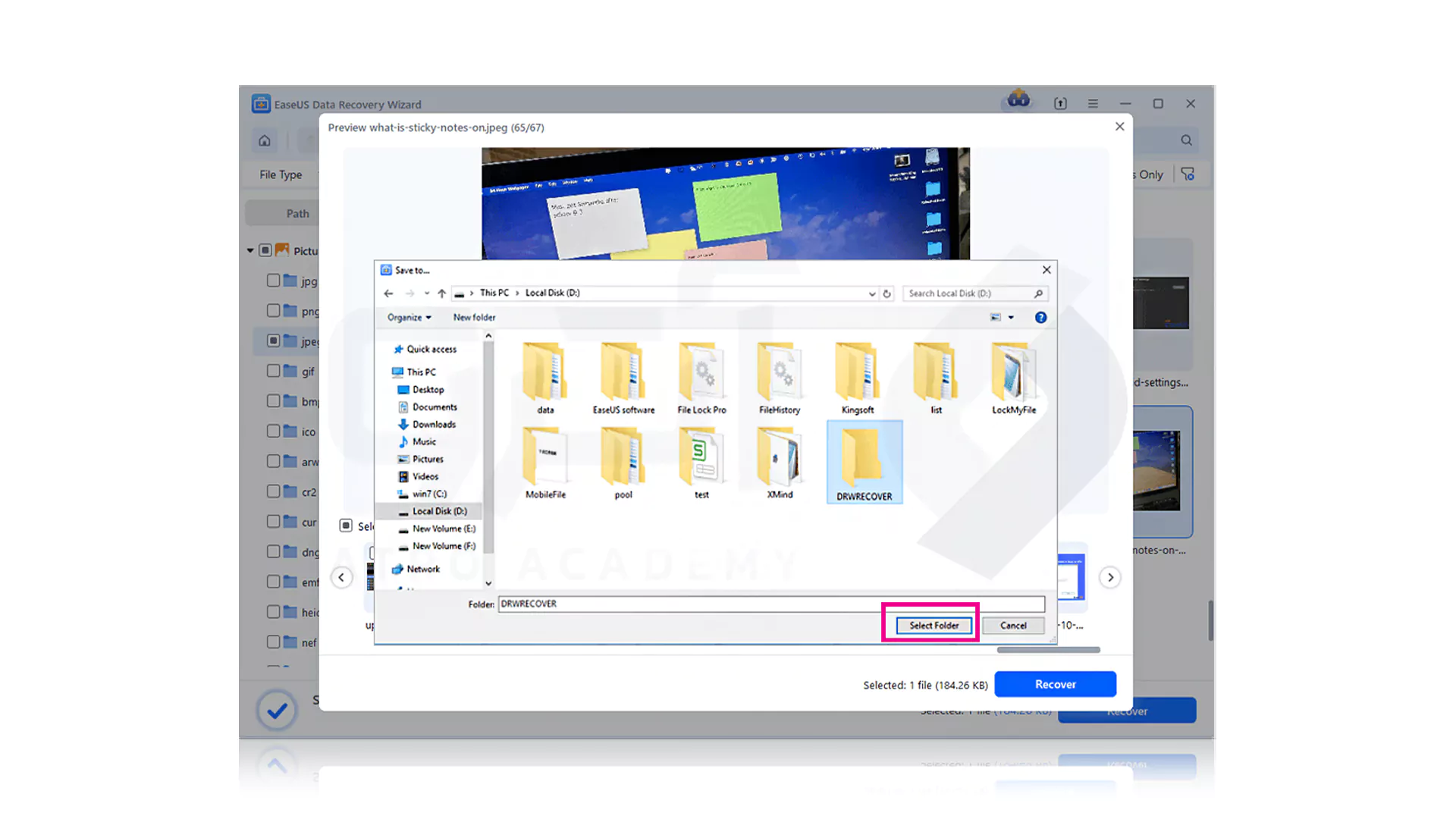Select Desktop in navigation pane

[421, 390]
